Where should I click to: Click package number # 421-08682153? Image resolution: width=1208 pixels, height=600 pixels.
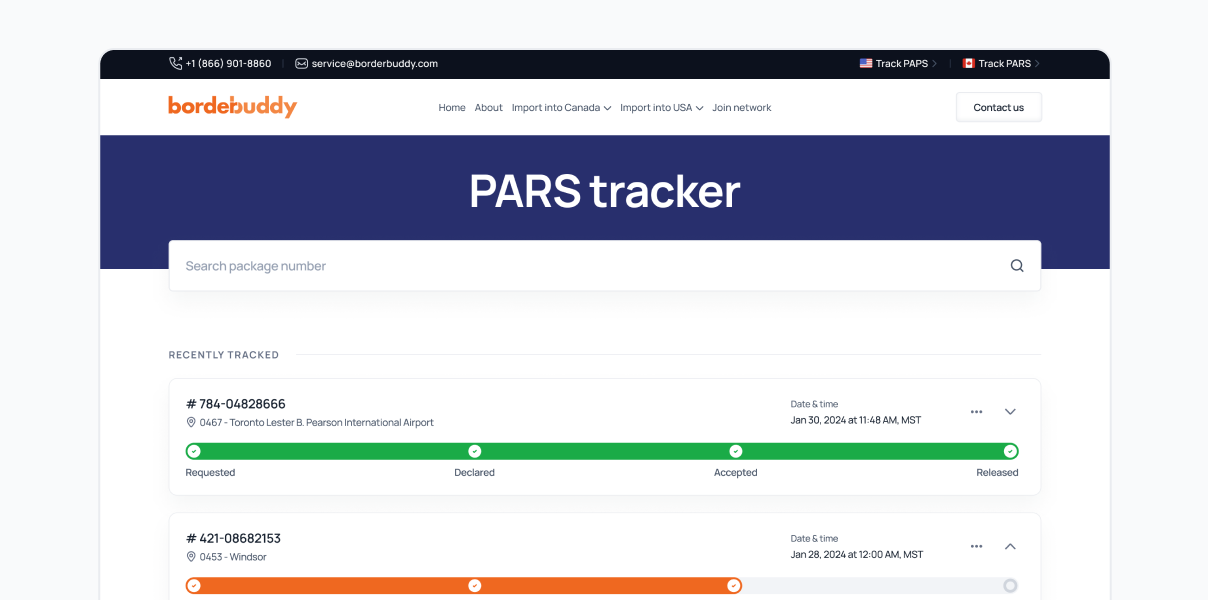point(233,538)
